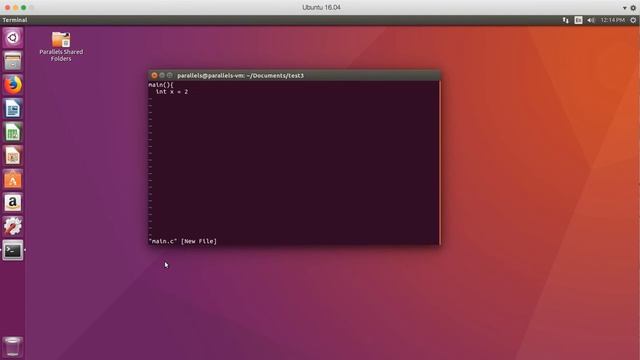Open the network indicator in top panel

[566, 20]
